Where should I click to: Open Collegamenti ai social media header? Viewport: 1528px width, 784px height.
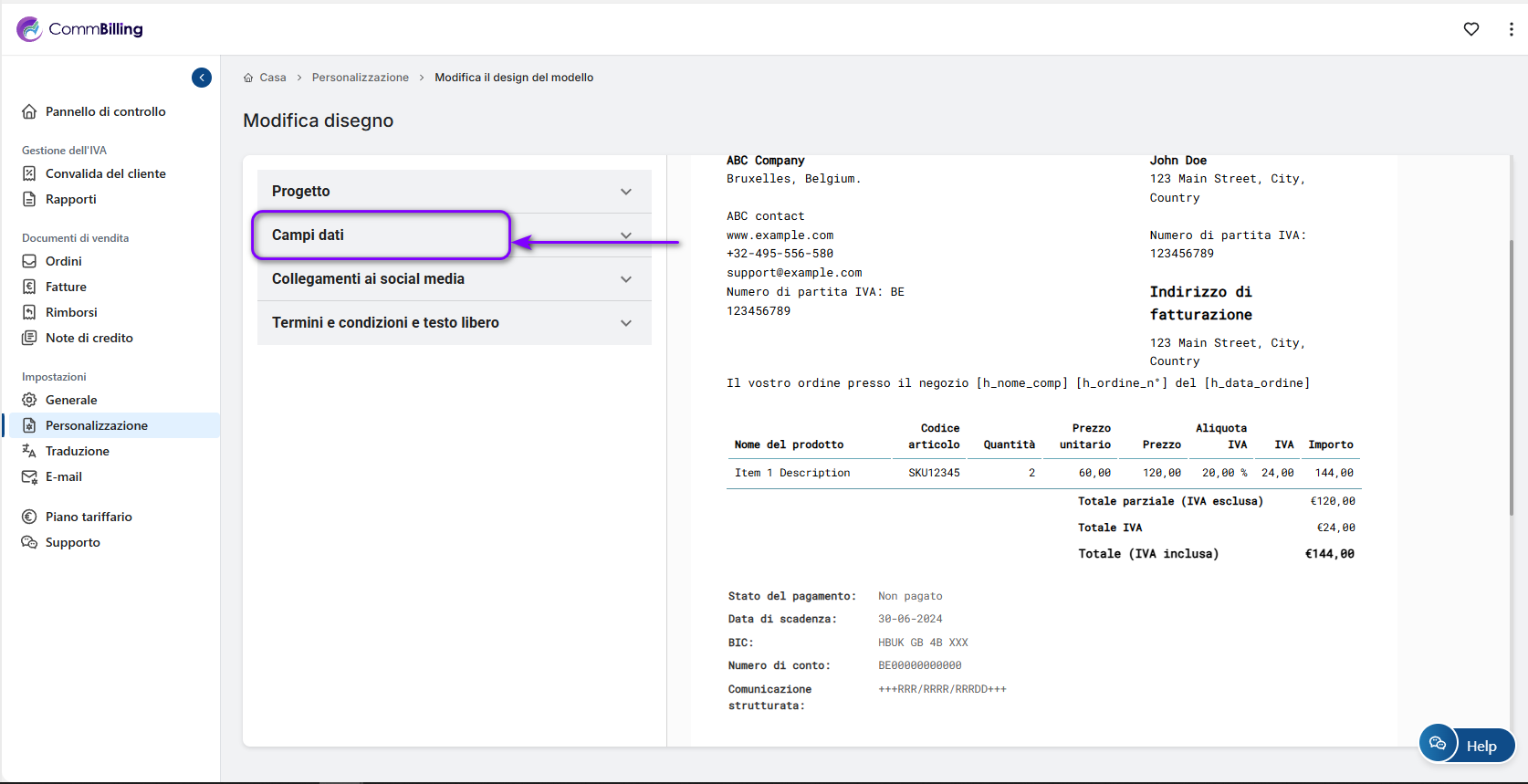pyautogui.click(x=455, y=279)
